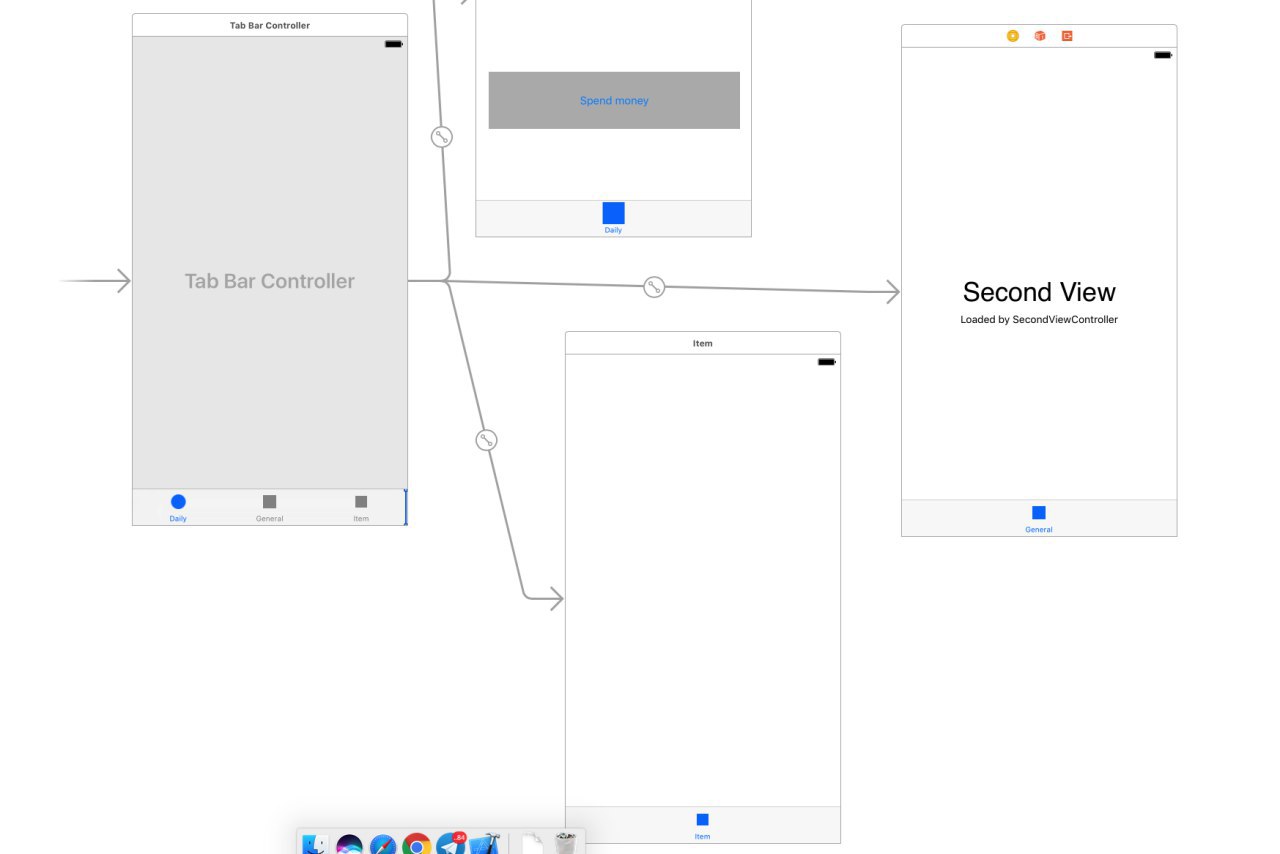
Task: Open Safari from the dock
Action: [x=383, y=846]
